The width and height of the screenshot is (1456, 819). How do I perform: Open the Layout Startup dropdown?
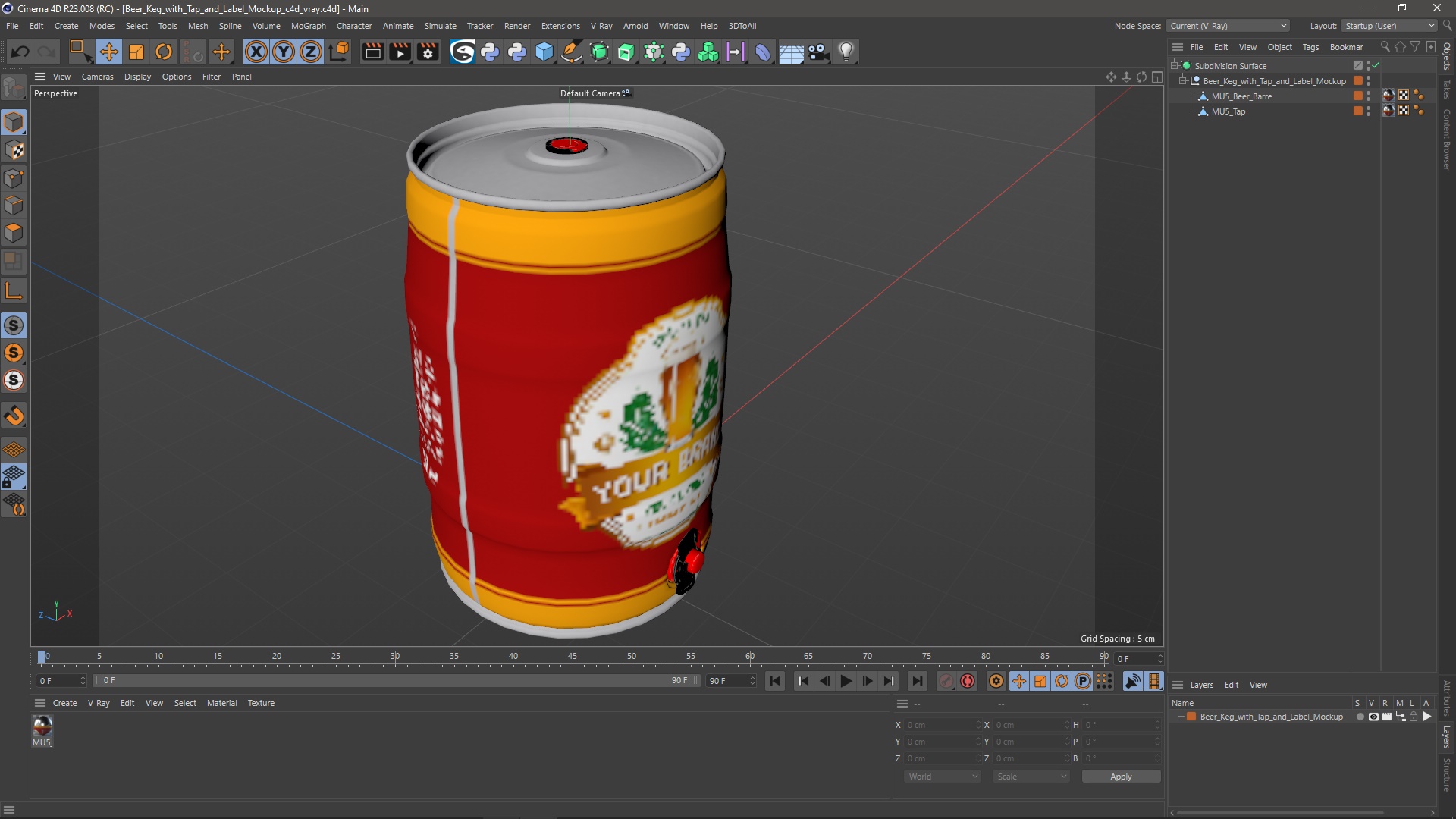pyautogui.click(x=1390, y=26)
